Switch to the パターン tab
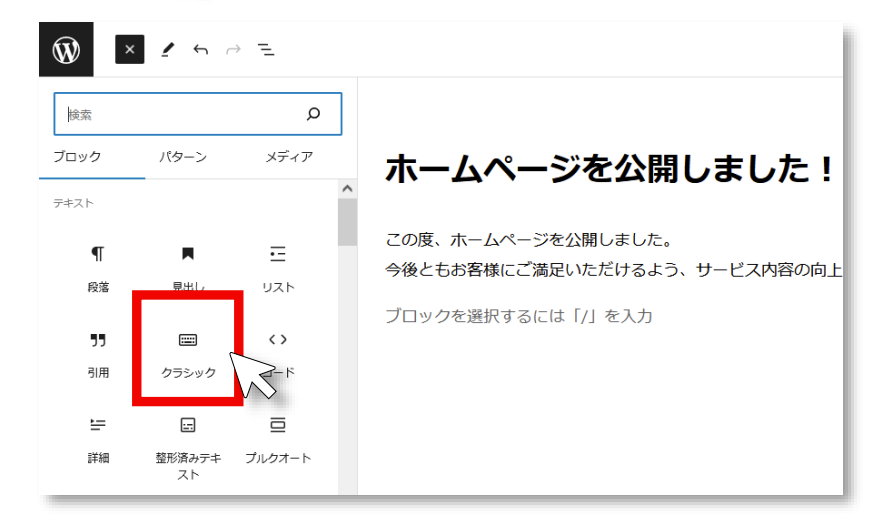Screen dimensions: 887x522 pos(183,157)
